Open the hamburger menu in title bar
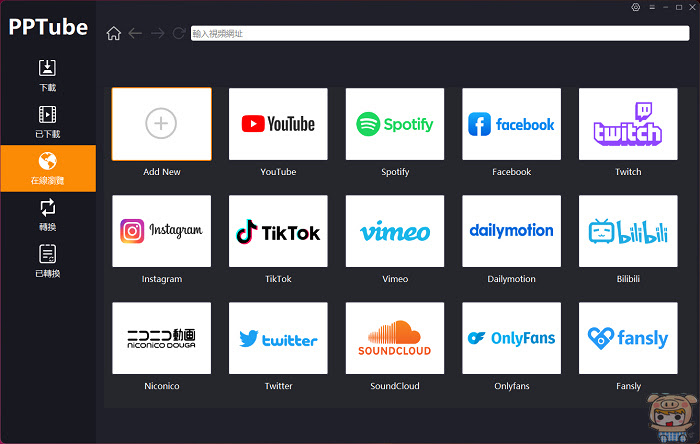 pyautogui.click(x=652, y=7)
